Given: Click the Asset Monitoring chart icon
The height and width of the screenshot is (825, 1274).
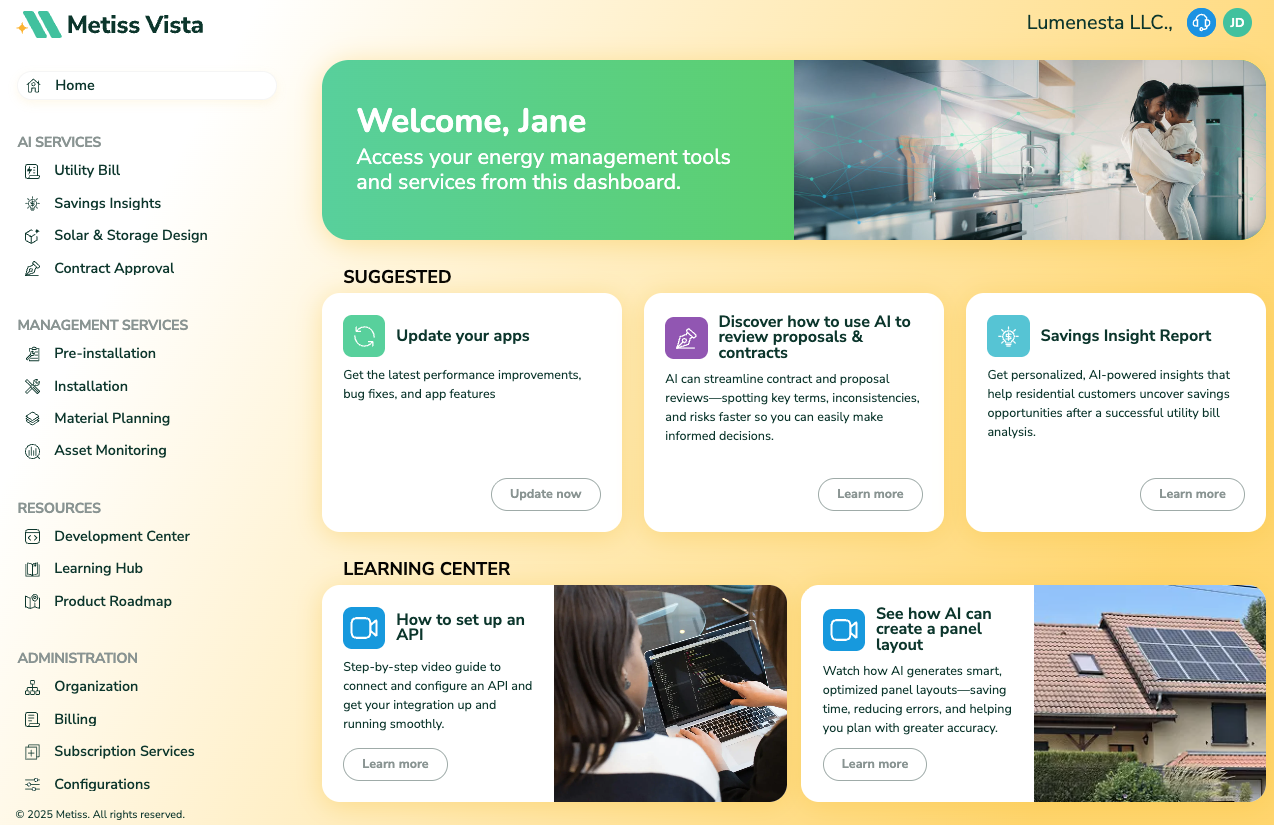Looking at the screenshot, I should pyautogui.click(x=33, y=451).
